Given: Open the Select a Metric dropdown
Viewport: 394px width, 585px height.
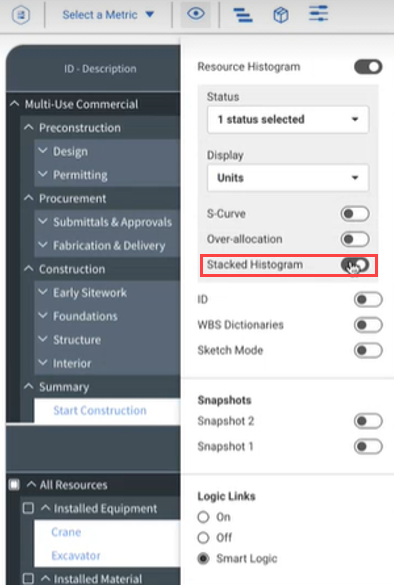Looking at the screenshot, I should 108,15.
